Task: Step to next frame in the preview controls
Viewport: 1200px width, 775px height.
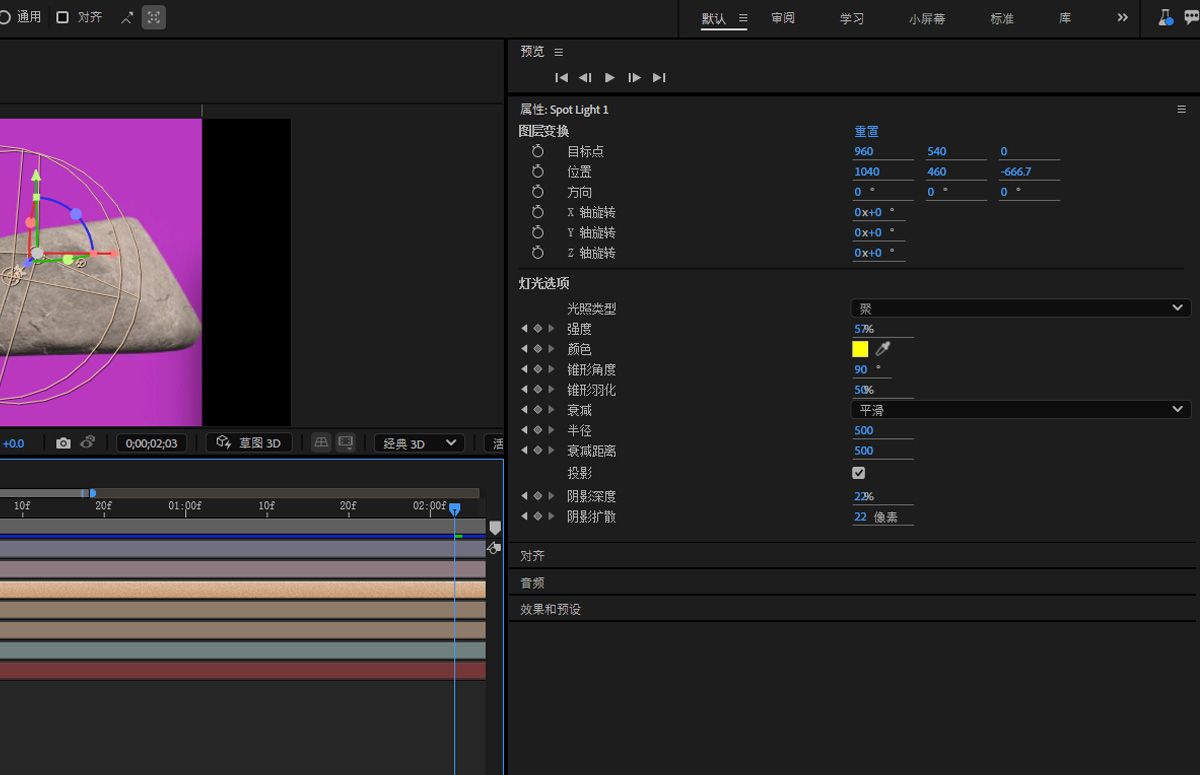Action: (x=634, y=78)
